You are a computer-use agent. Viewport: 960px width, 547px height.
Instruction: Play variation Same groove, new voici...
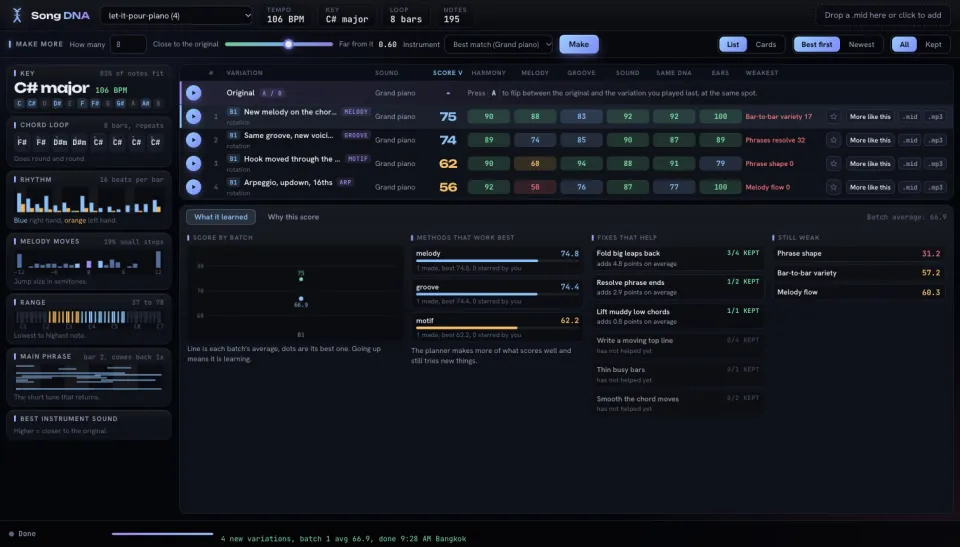click(x=193, y=140)
